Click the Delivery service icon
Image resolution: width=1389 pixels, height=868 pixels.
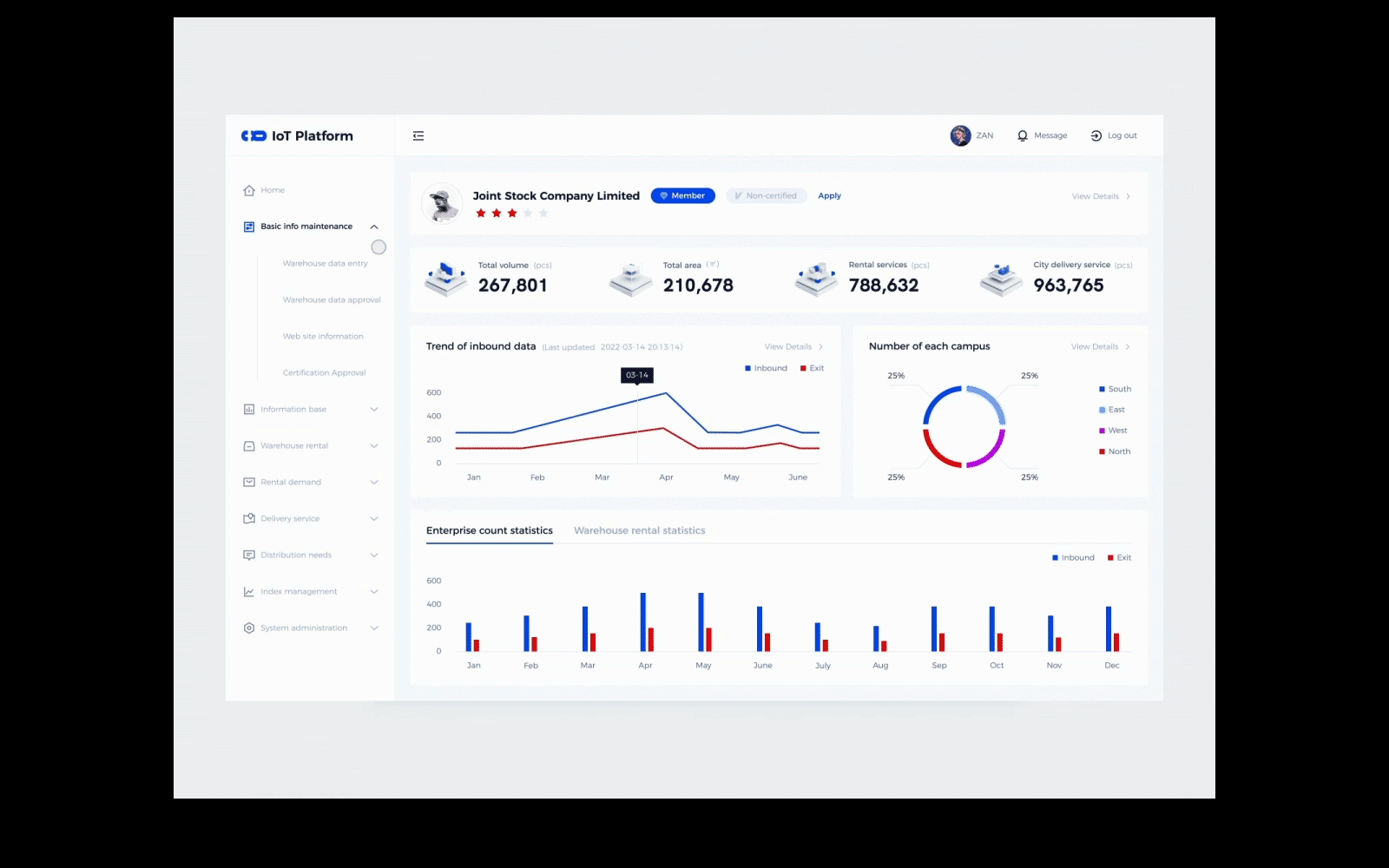coord(249,518)
